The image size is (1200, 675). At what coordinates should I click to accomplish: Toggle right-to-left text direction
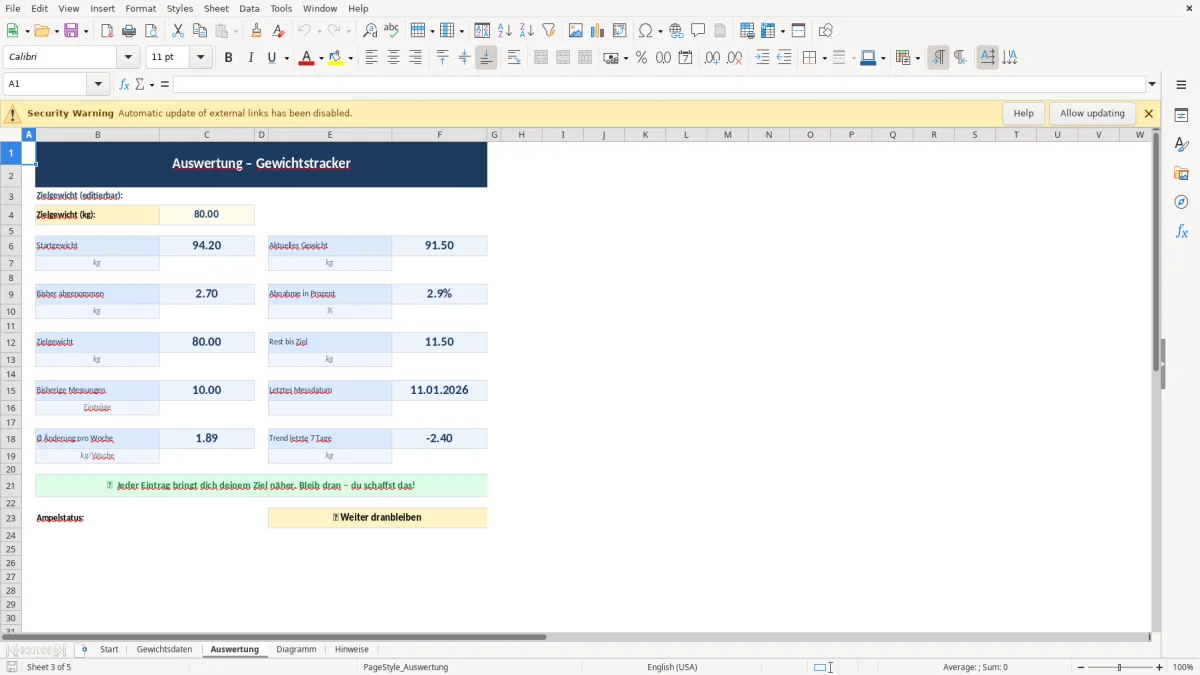click(960, 58)
